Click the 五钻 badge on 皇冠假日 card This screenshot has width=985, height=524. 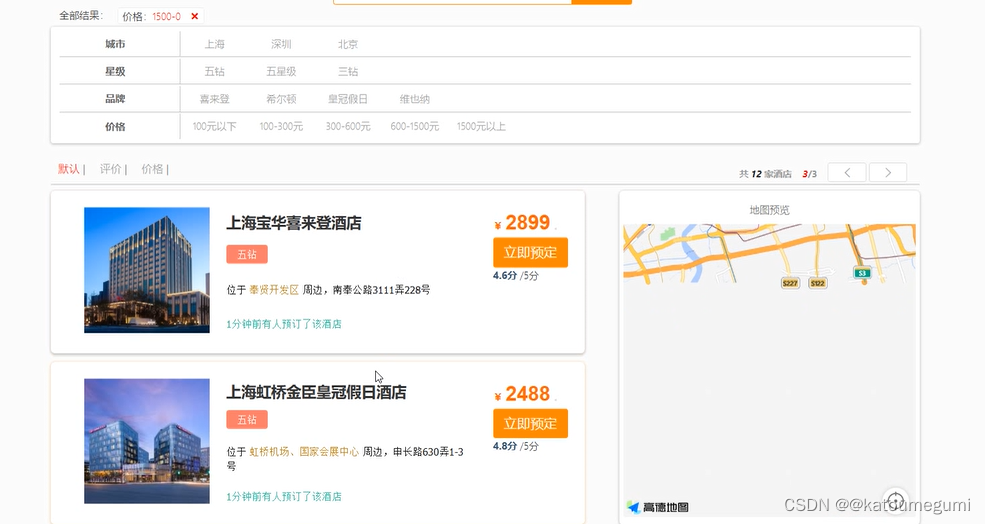pos(247,420)
